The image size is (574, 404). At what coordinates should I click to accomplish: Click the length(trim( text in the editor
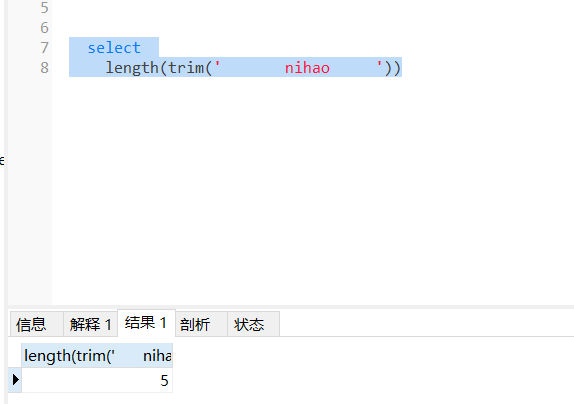[x=159, y=68]
